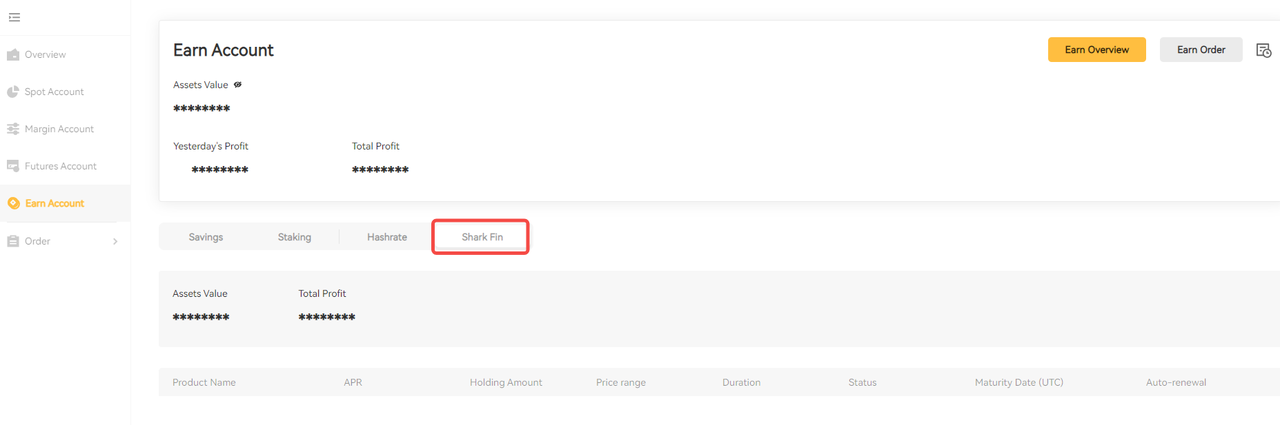Click the Maturity Date (UTC) column header

click(x=1018, y=382)
